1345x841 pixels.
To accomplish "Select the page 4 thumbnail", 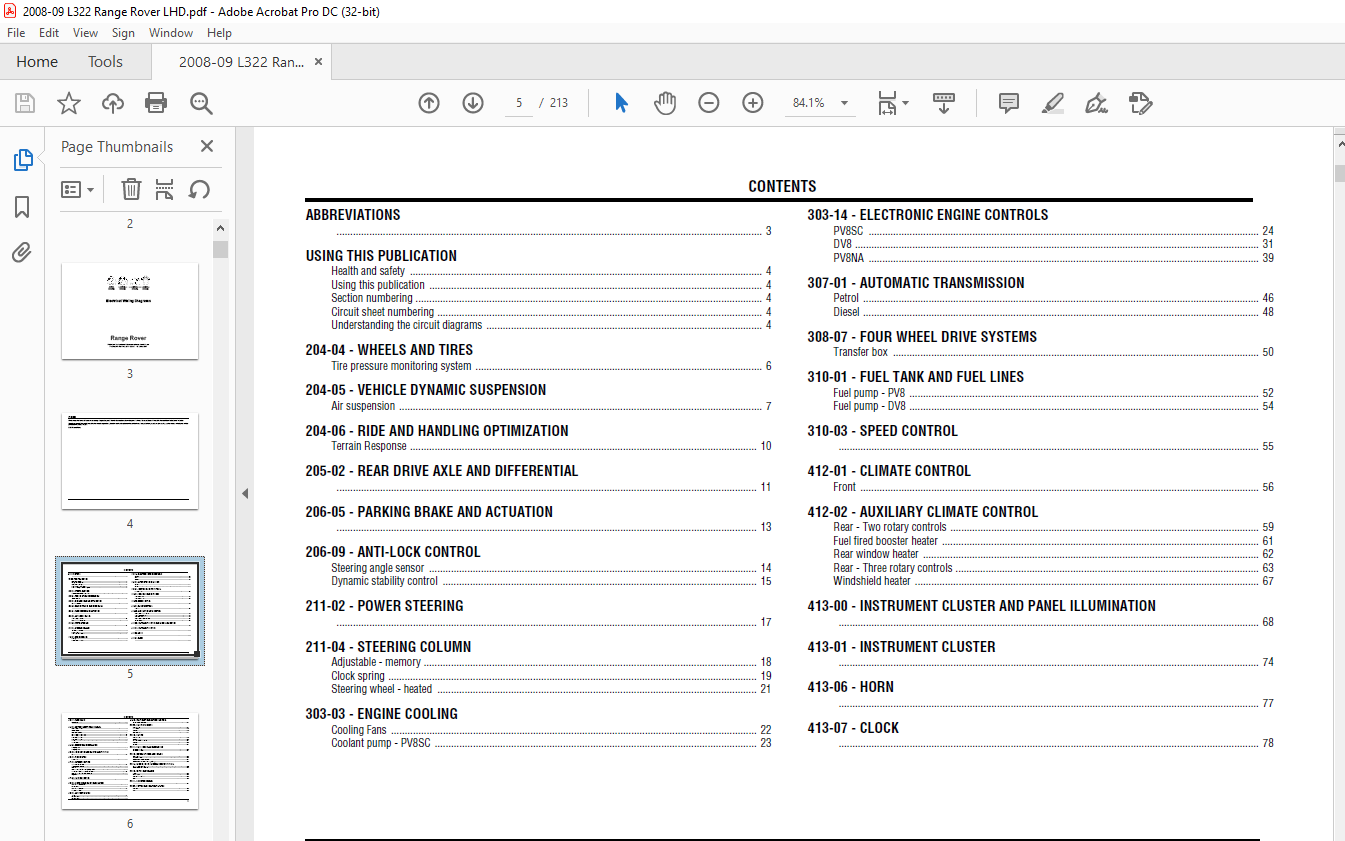I will tap(130, 461).
